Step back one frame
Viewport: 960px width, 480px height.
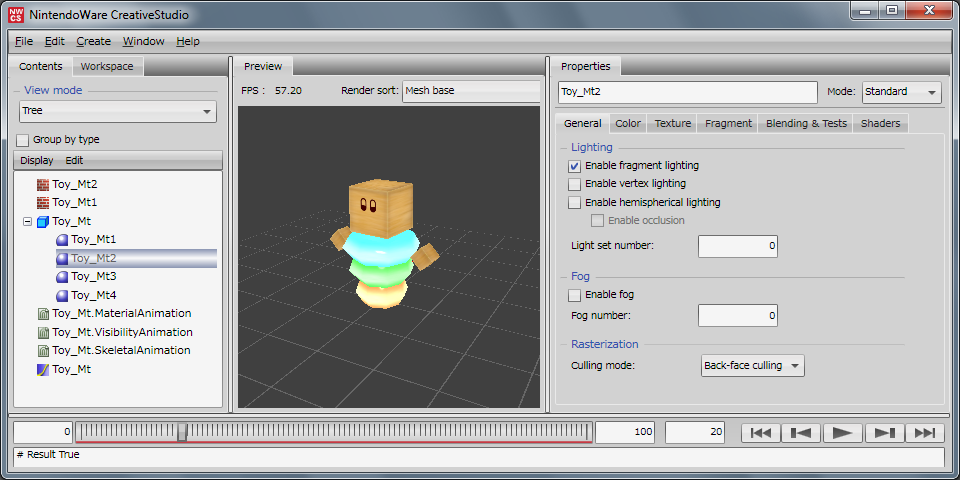click(x=801, y=432)
